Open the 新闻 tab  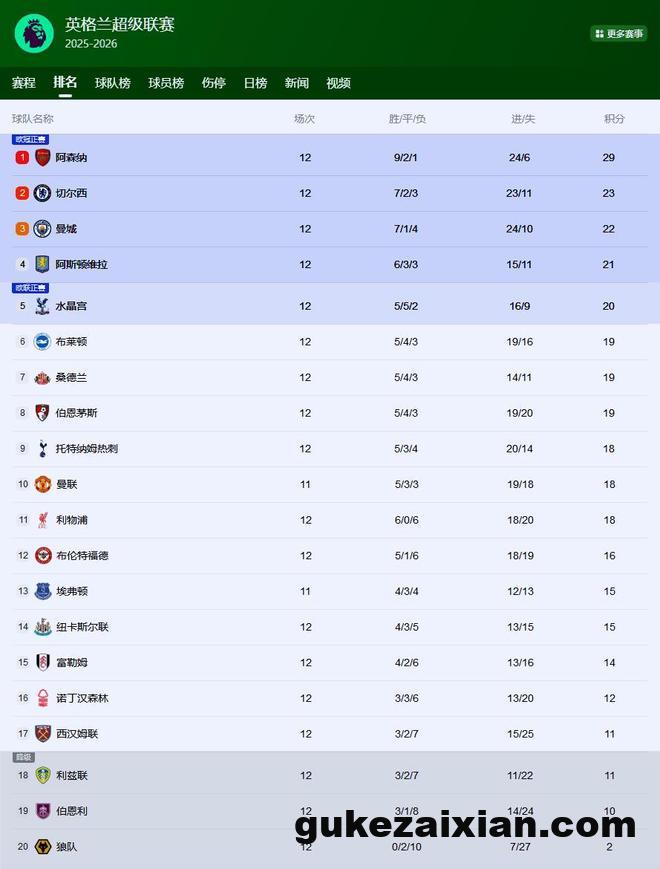pos(296,83)
